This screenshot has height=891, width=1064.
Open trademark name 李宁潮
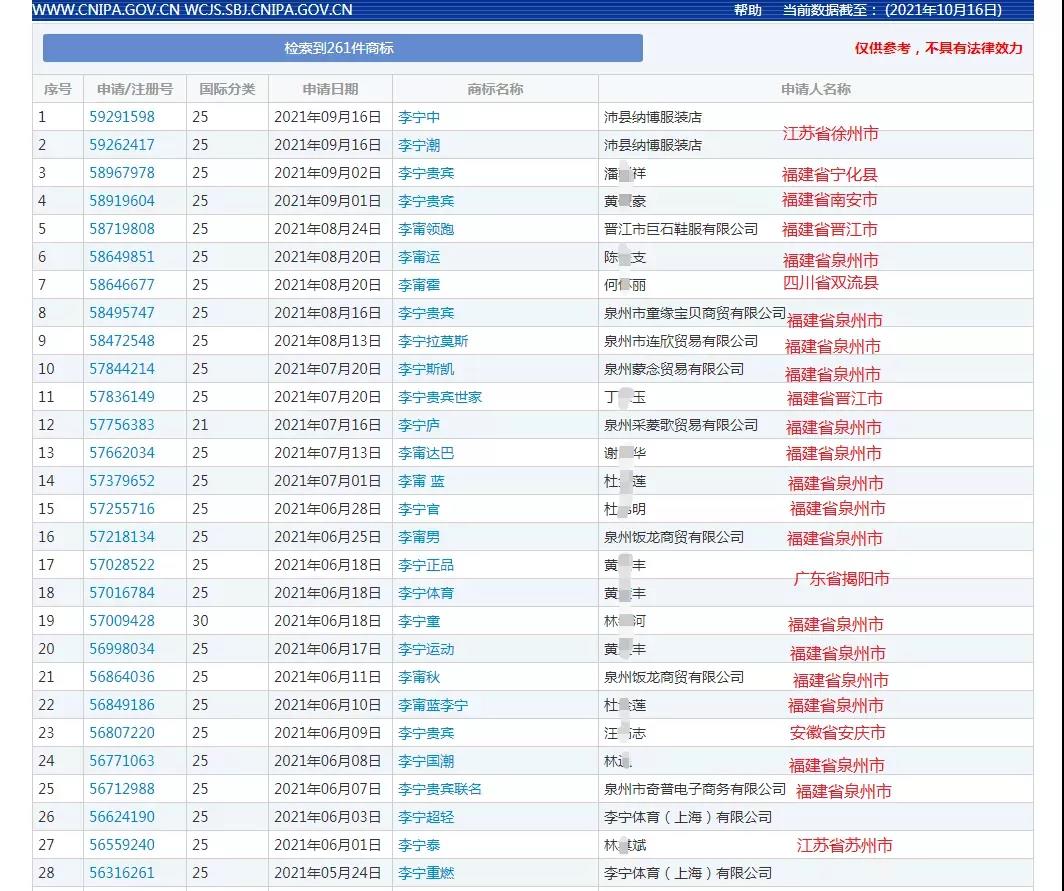pyautogui.click(x=419, y=145)
